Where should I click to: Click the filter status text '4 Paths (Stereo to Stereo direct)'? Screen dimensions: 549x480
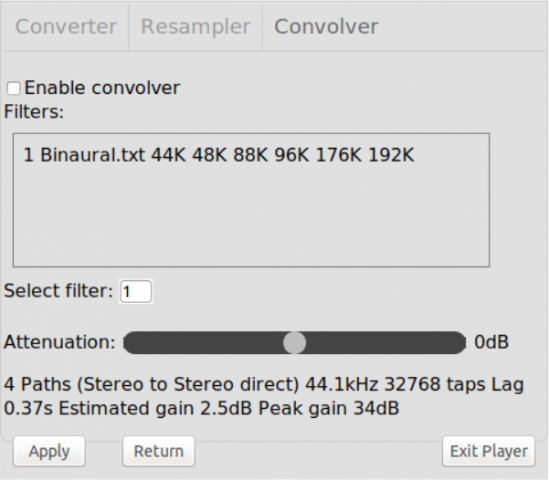tap(151, 384)
